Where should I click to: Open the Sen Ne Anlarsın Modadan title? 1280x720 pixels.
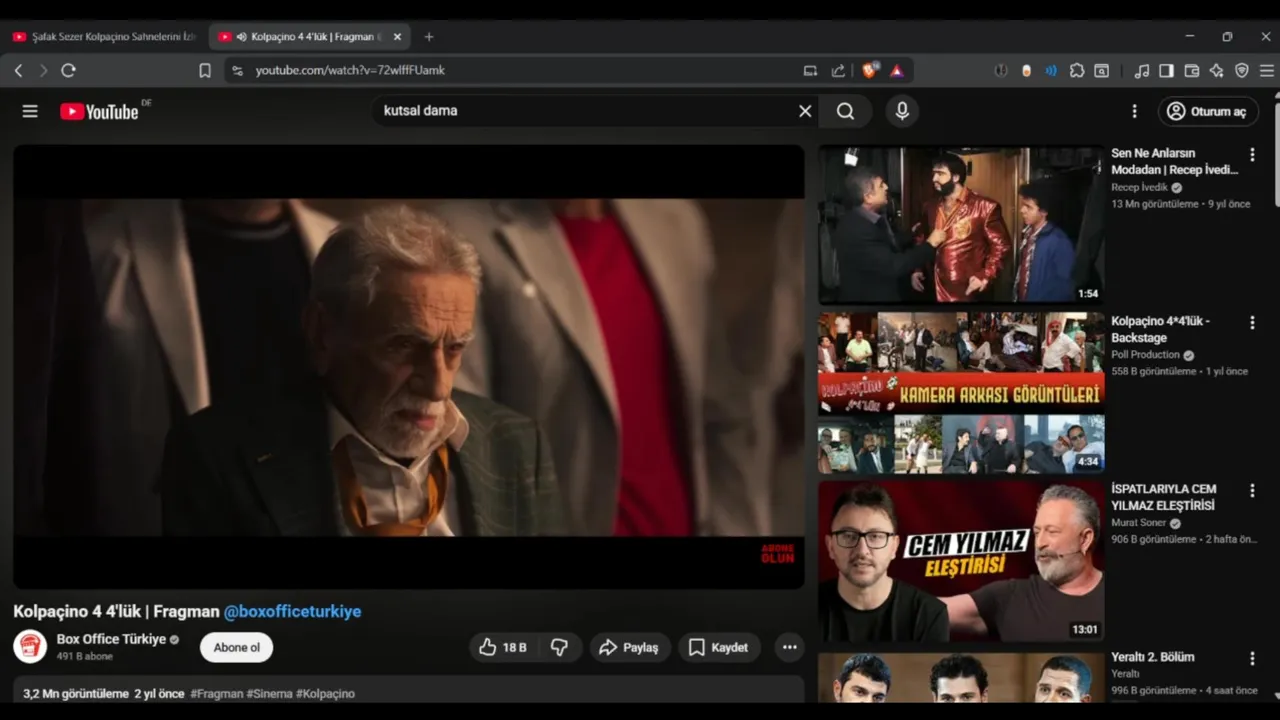(1174, 161)
